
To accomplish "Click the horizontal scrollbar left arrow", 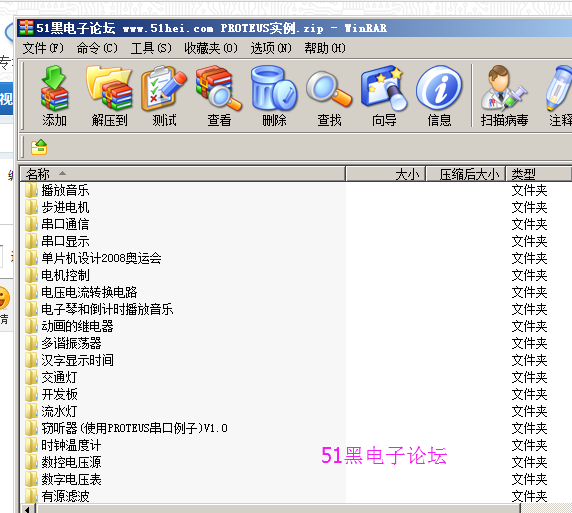I will tap(28, 509).
